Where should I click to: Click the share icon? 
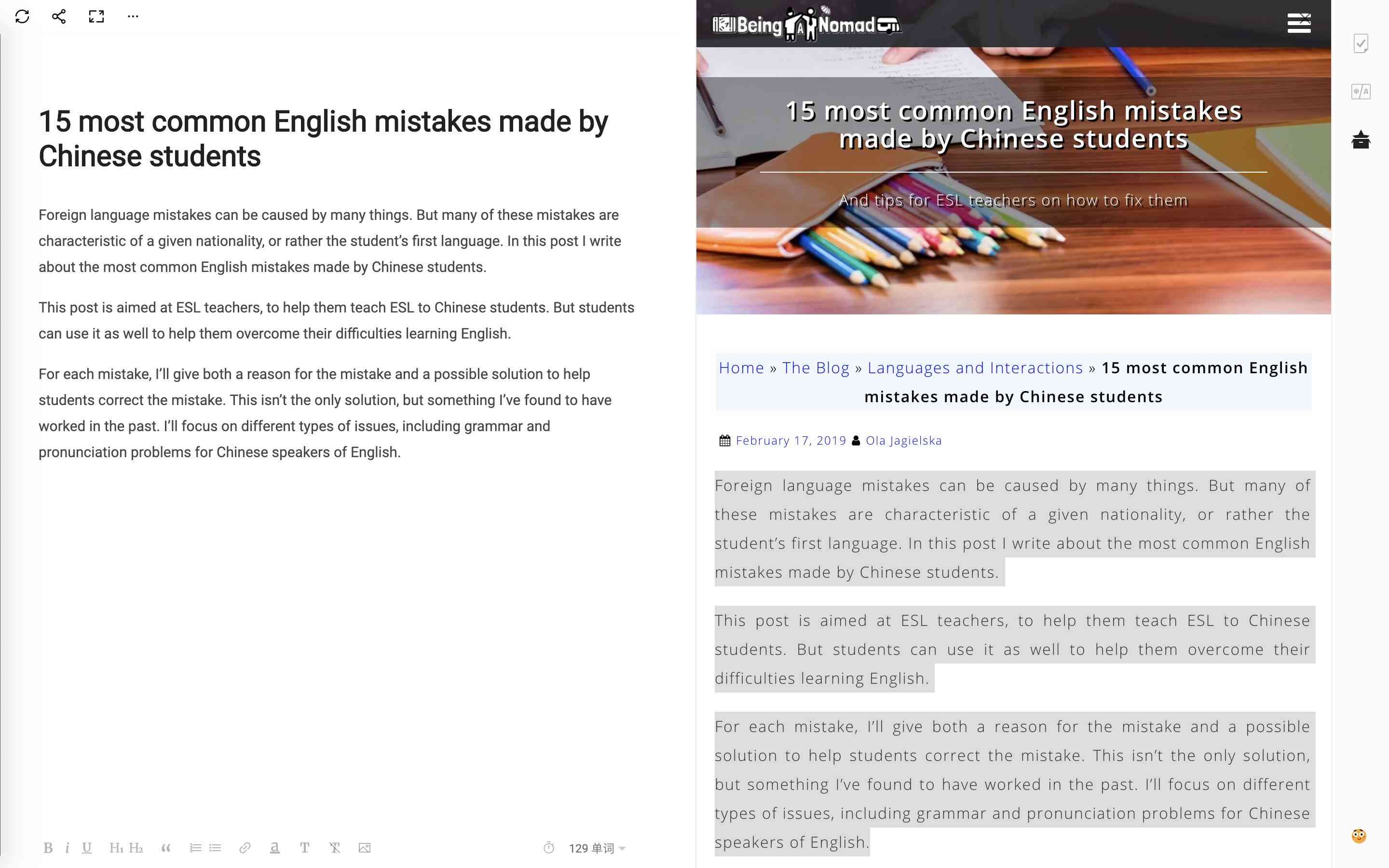(x=57, y=16)
